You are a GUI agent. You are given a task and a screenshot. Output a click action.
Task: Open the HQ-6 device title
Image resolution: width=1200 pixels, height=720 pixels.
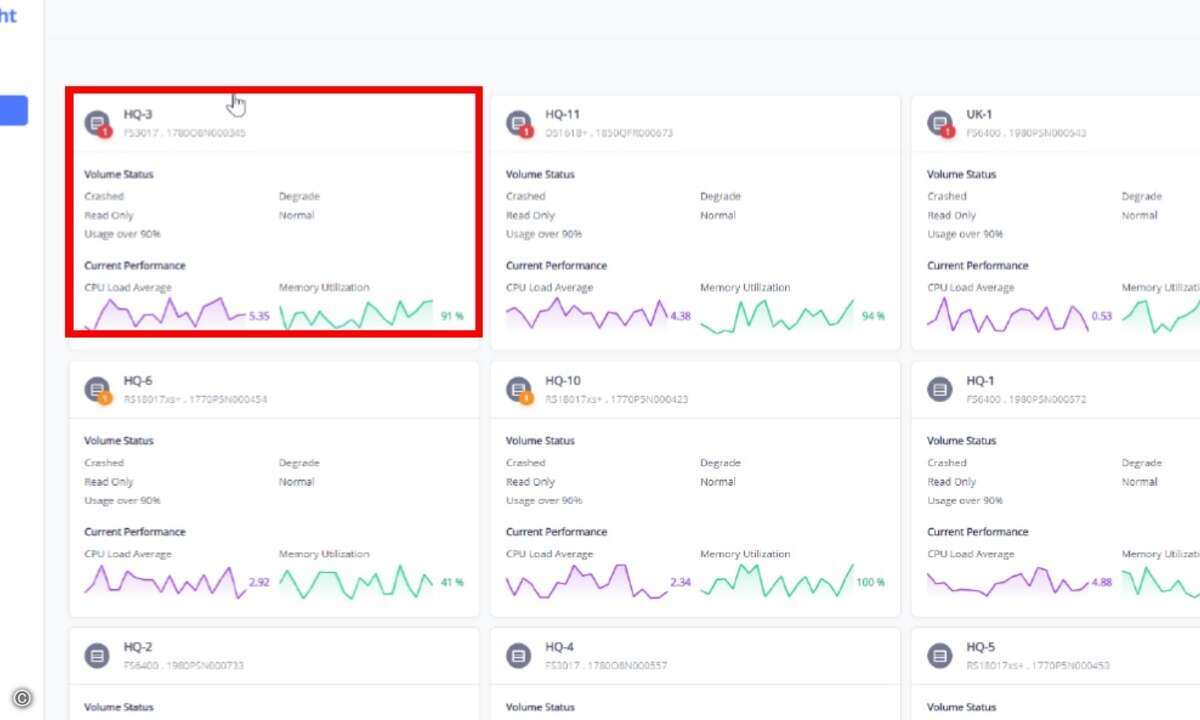click(x=138, y=381)
